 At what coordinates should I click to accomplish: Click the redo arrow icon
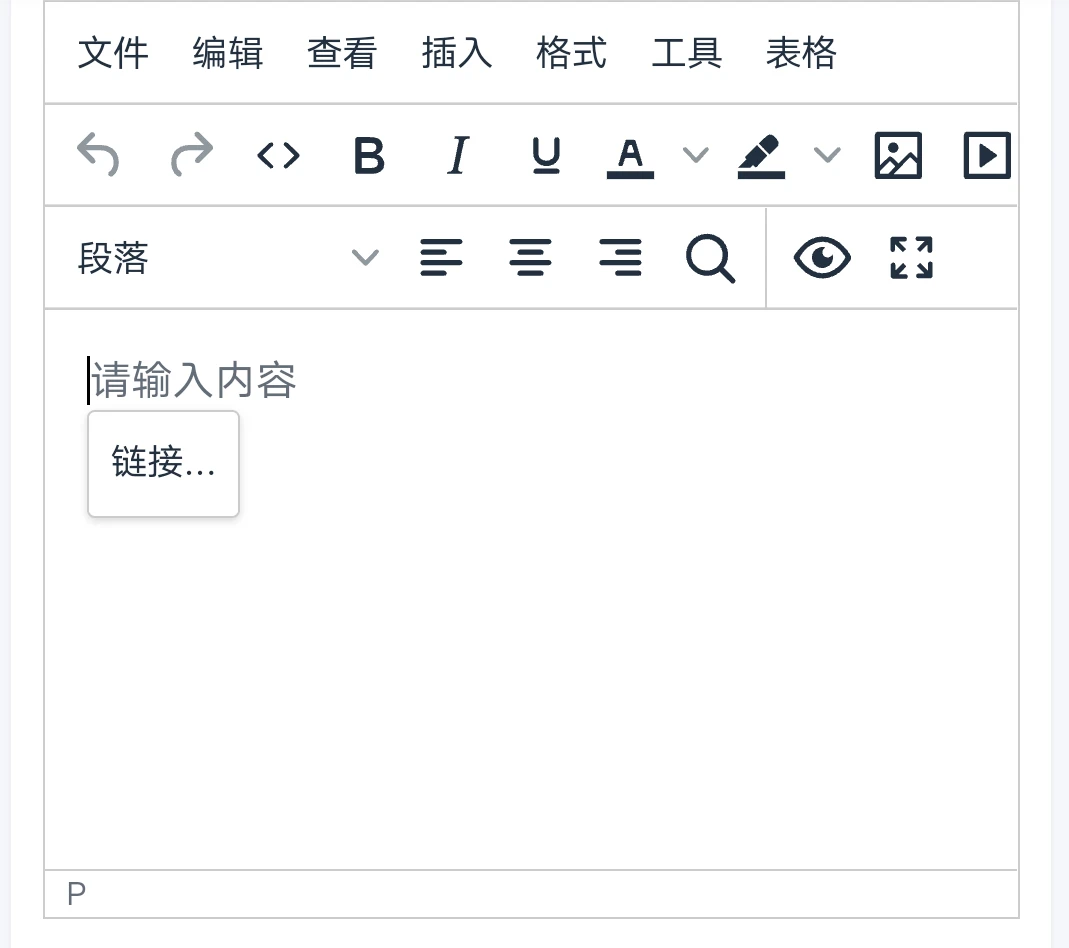click(x=192, y=155)
